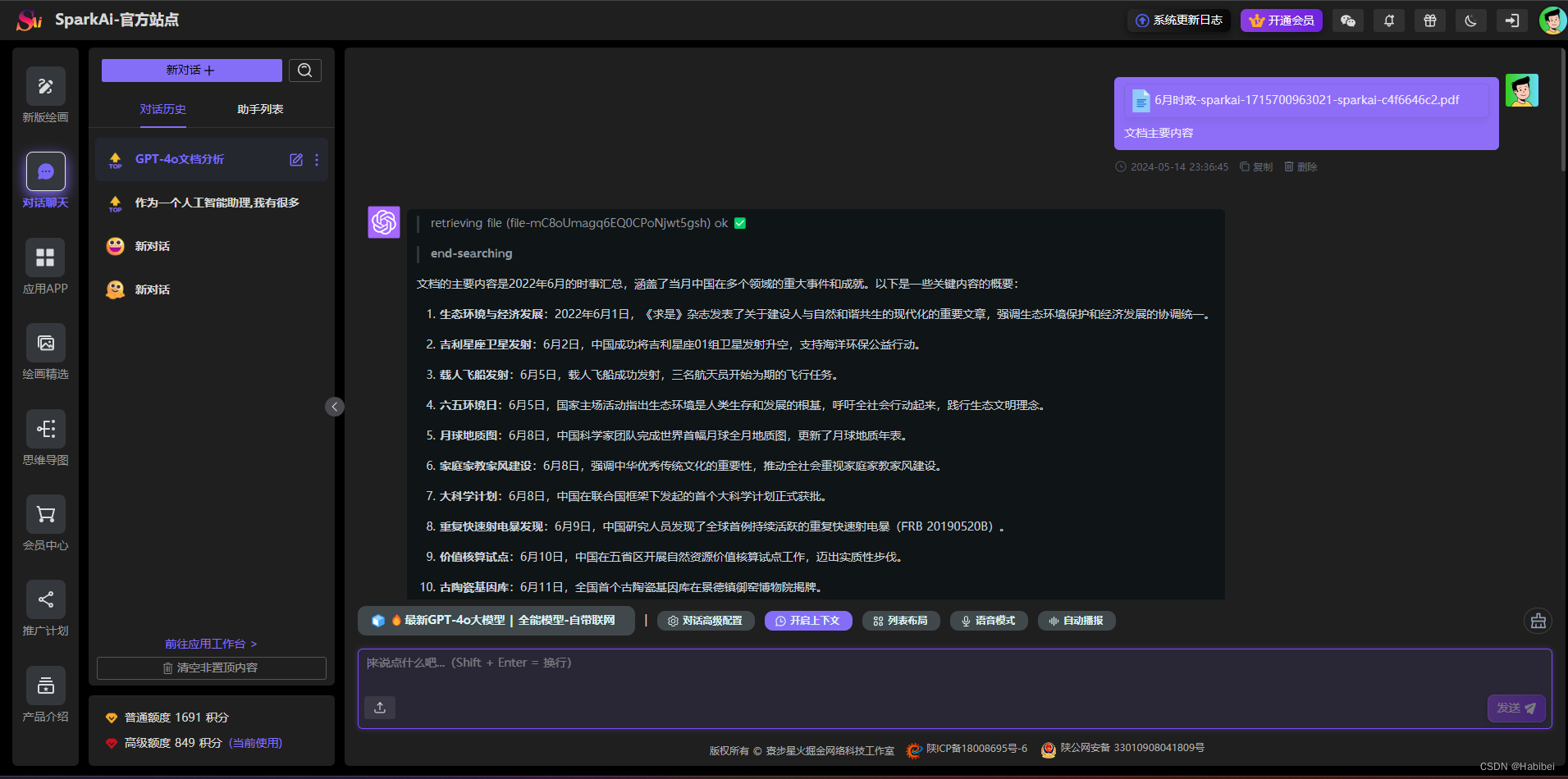Click the 高级额度 849 积分 line

point(194,744)
